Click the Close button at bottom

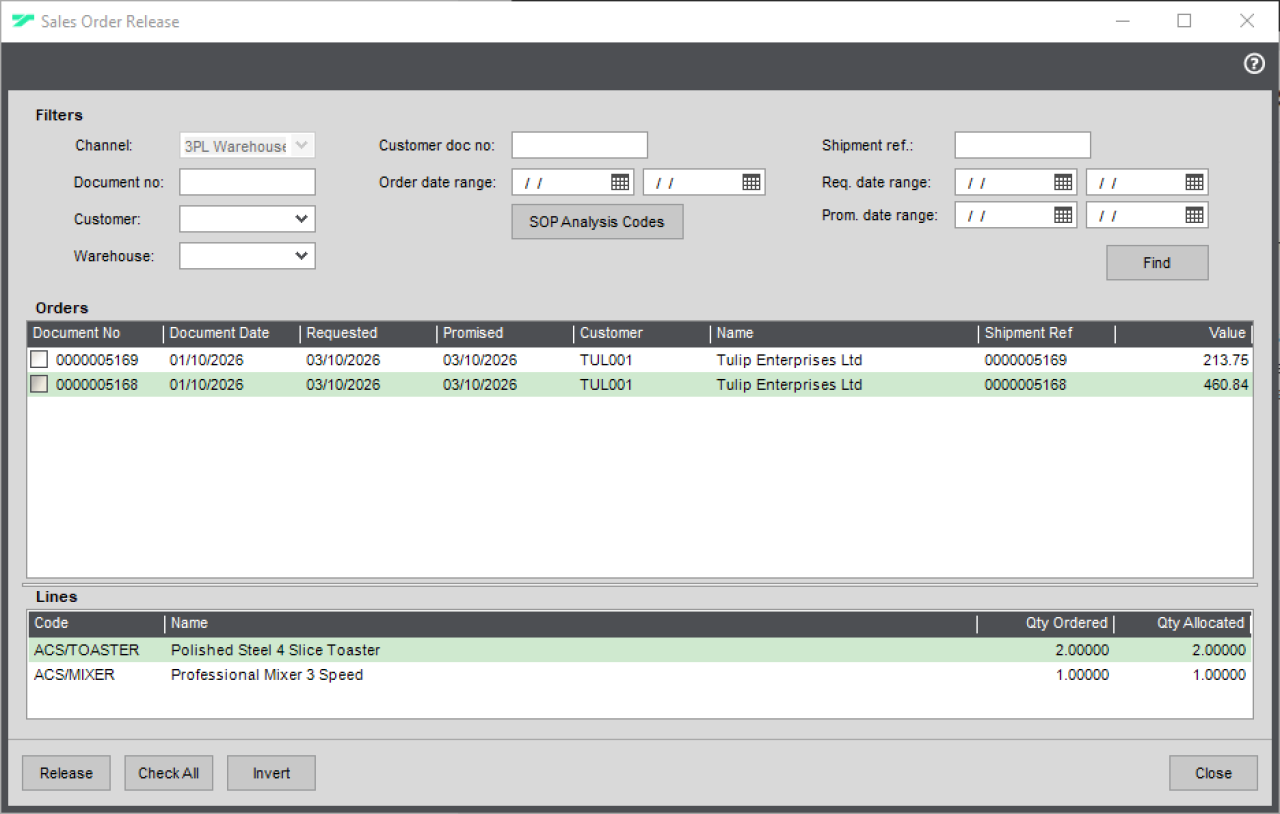1213,773
